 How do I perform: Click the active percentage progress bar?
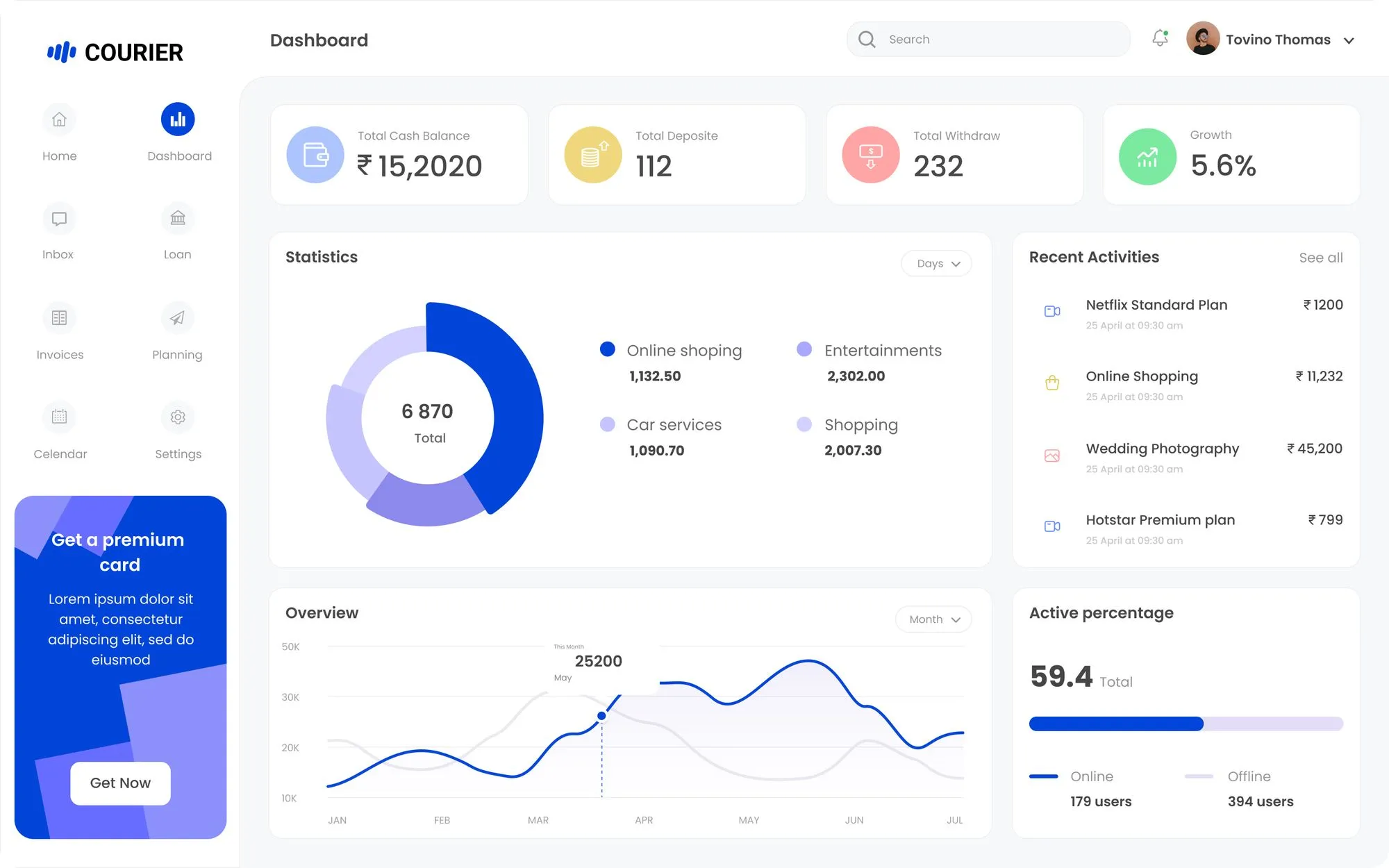click(1186, 724)
